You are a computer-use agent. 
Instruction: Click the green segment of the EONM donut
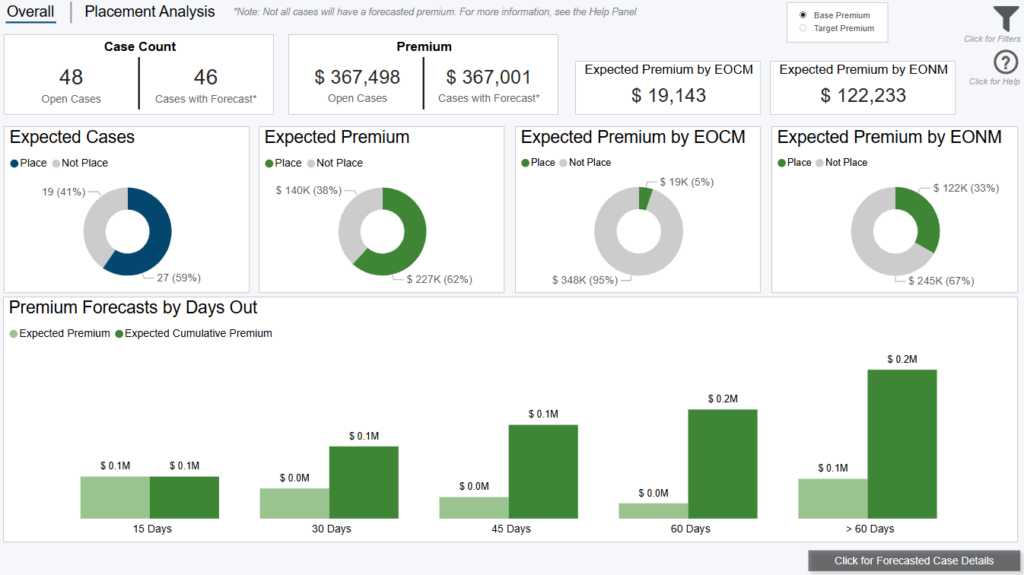tap(923, 213)
